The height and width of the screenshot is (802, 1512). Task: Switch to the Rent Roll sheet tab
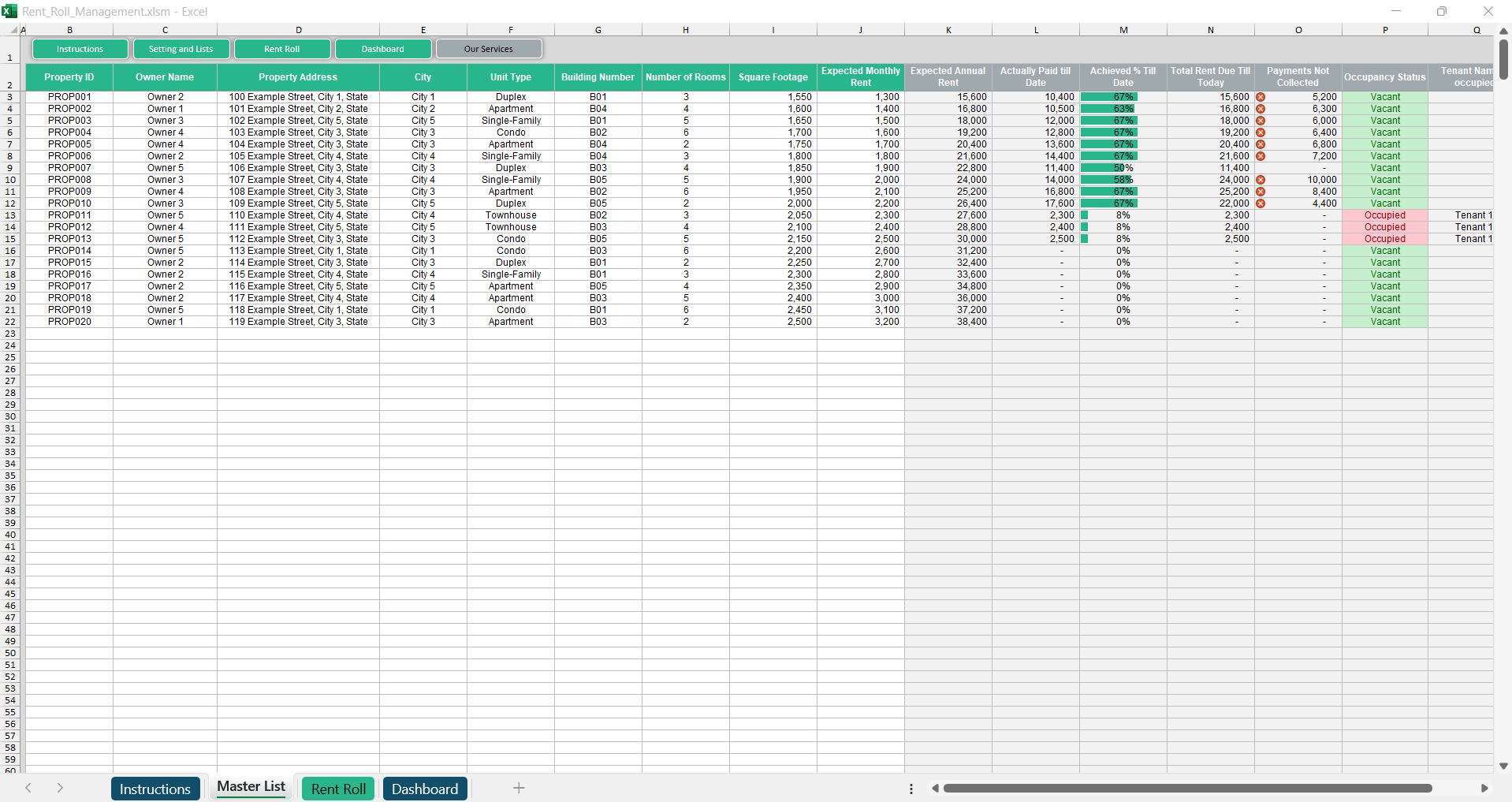(x=338, y=789)
